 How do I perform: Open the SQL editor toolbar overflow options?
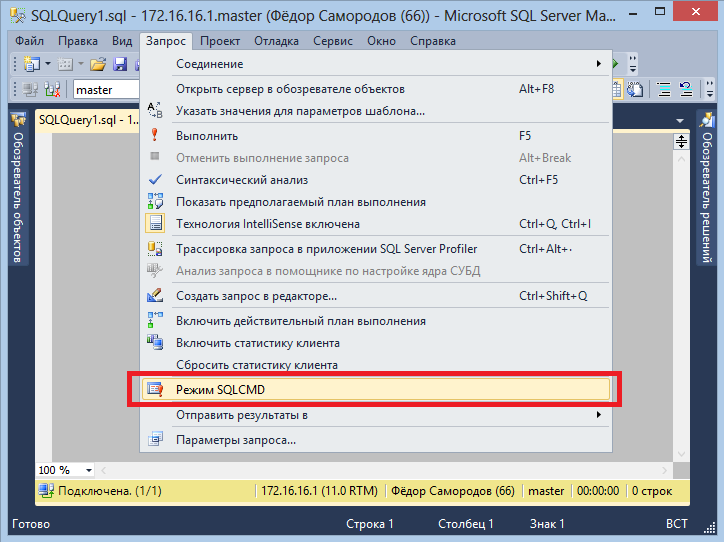pos(710,89)
